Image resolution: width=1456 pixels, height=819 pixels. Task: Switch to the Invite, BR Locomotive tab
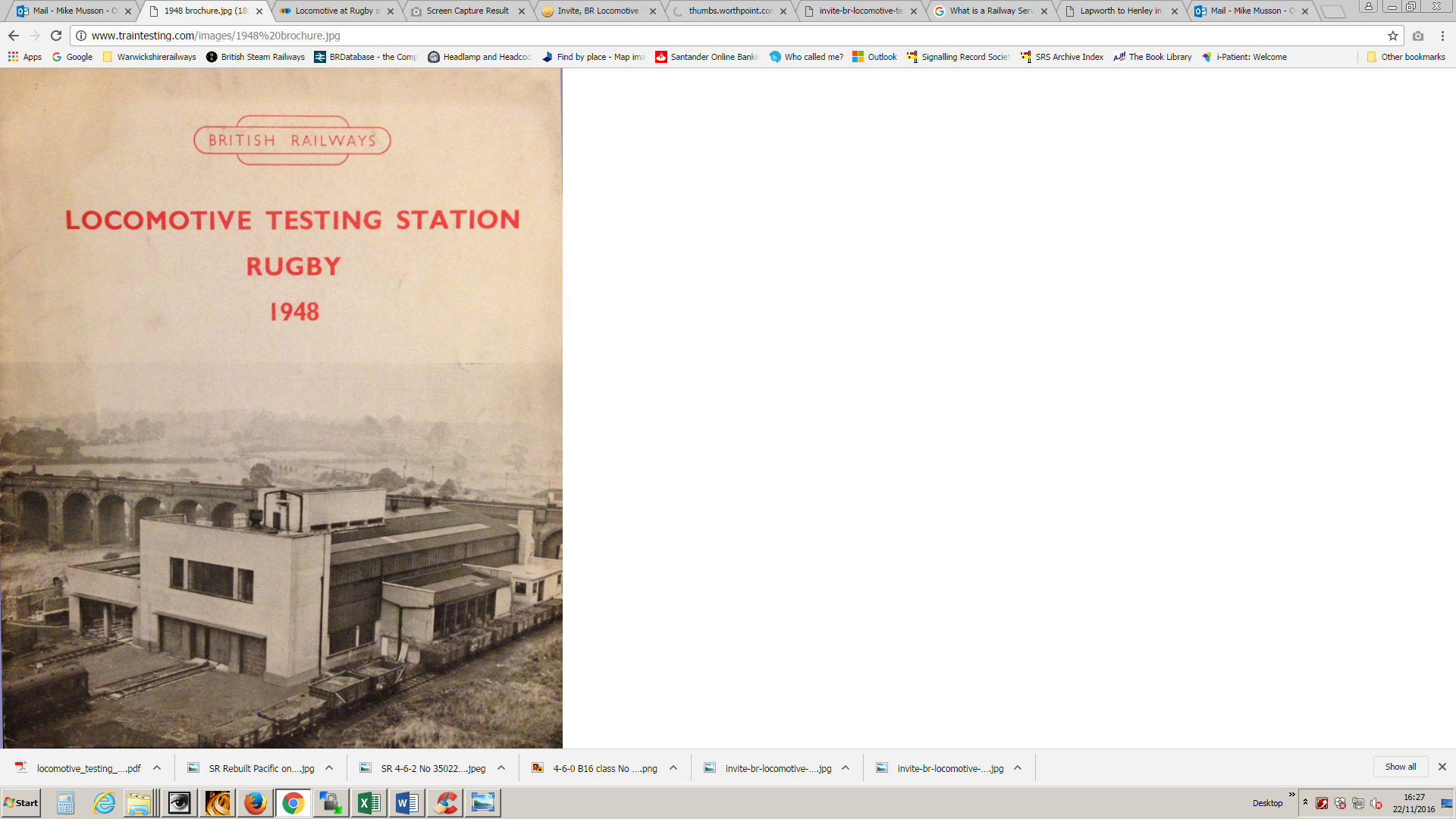[x=597, y=11]
